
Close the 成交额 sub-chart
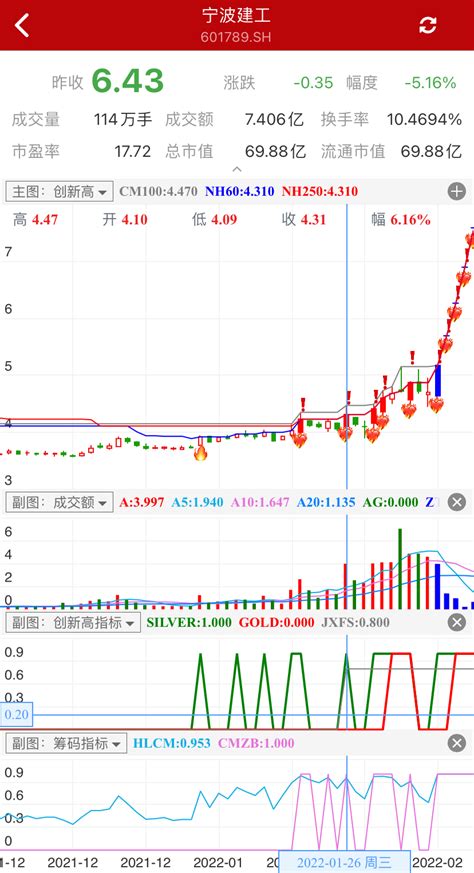click(456, 503)
